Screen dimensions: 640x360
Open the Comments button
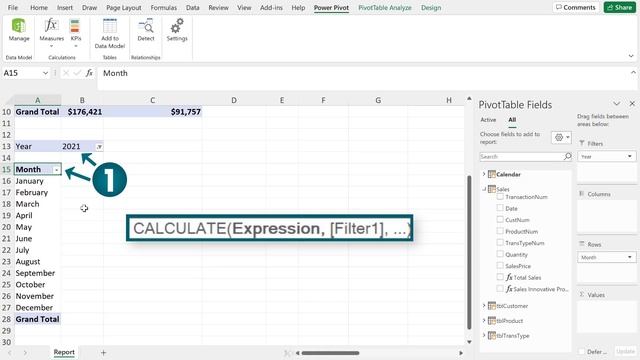(576, 7)
